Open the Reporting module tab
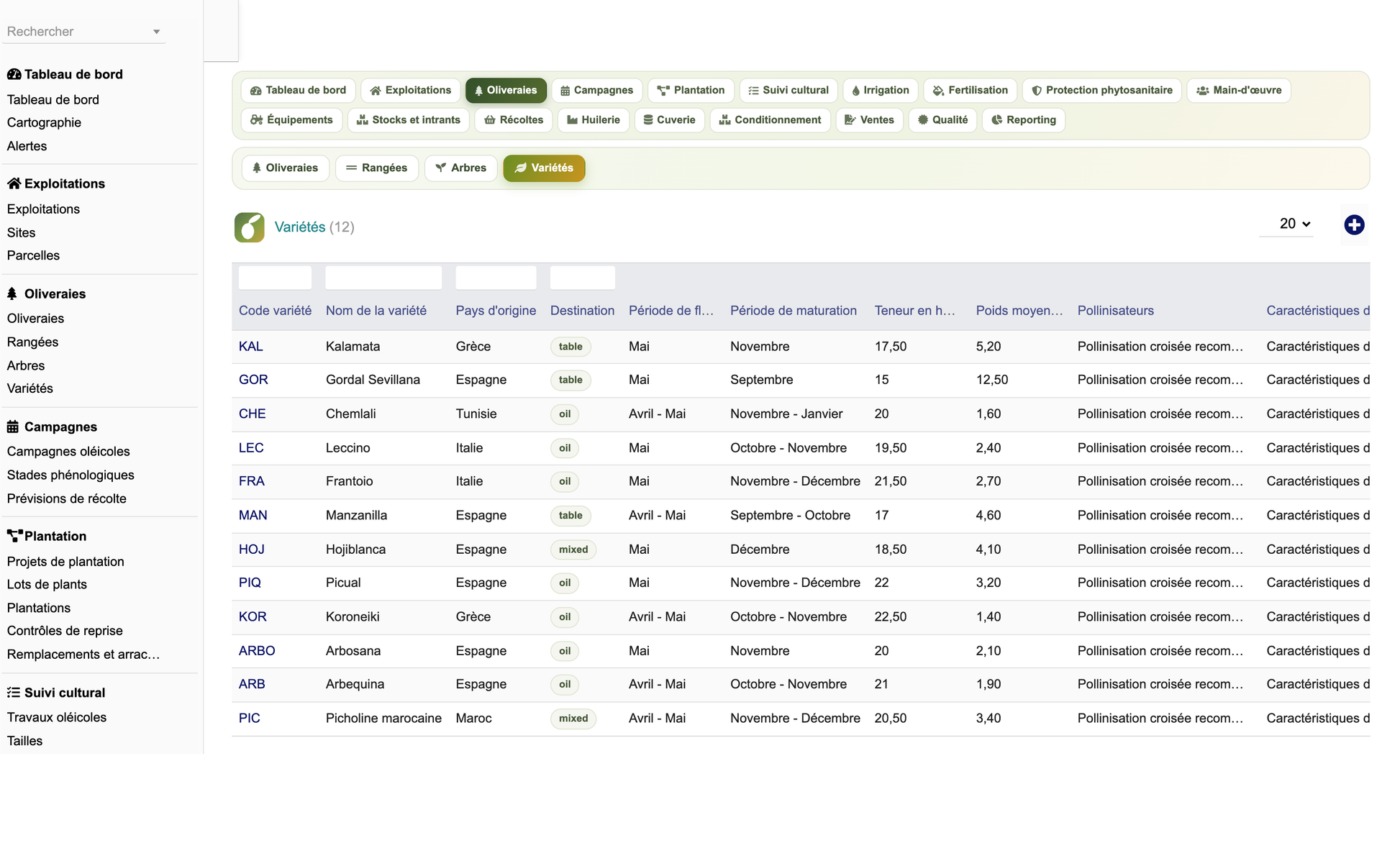 tap(1023, 120)
